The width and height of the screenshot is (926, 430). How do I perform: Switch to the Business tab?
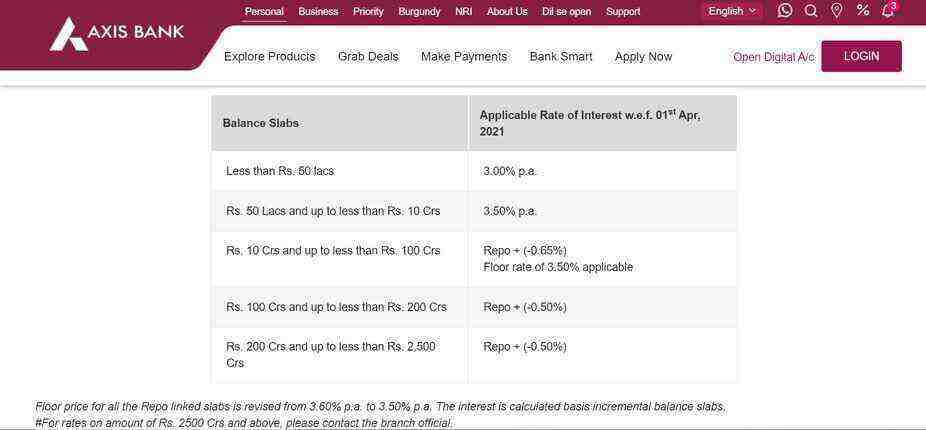click(x=318, y=11)
